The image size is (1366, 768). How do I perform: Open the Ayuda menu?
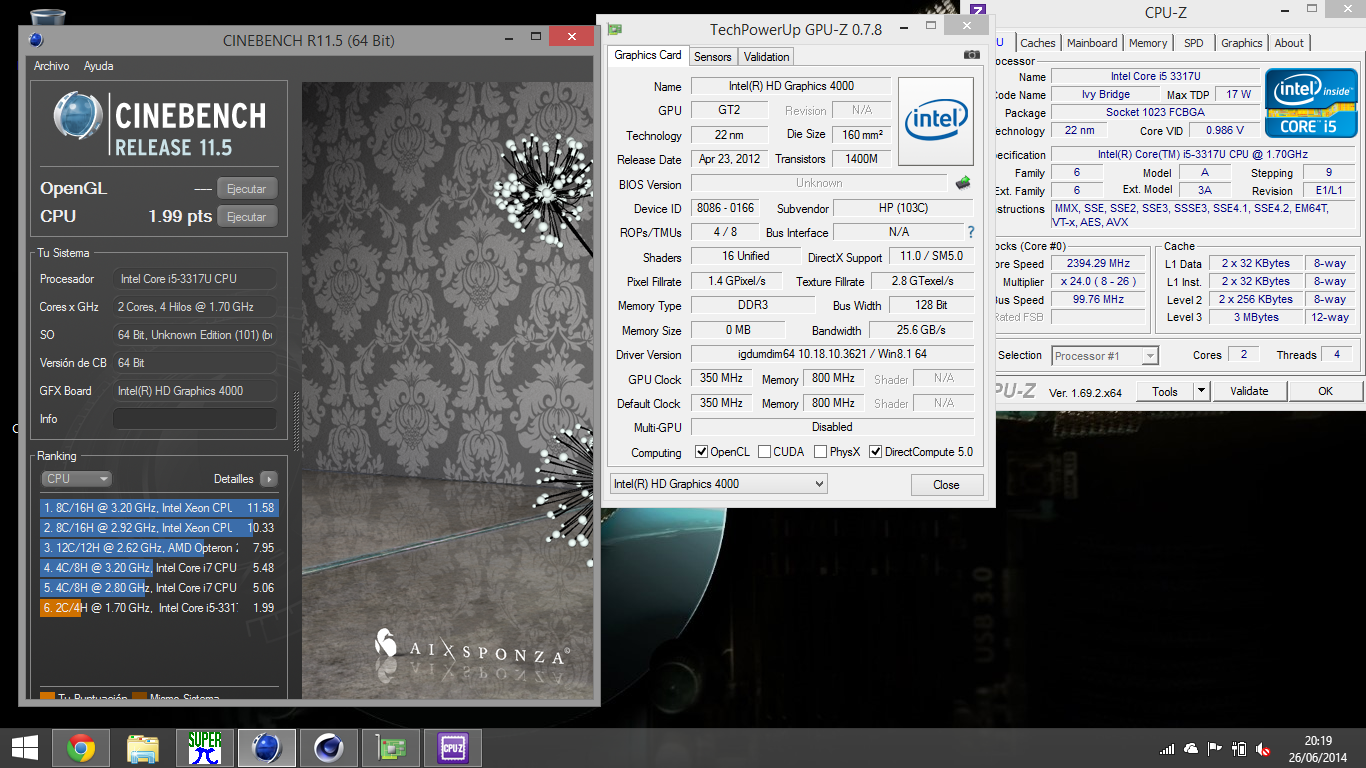[x=98, y=66]
